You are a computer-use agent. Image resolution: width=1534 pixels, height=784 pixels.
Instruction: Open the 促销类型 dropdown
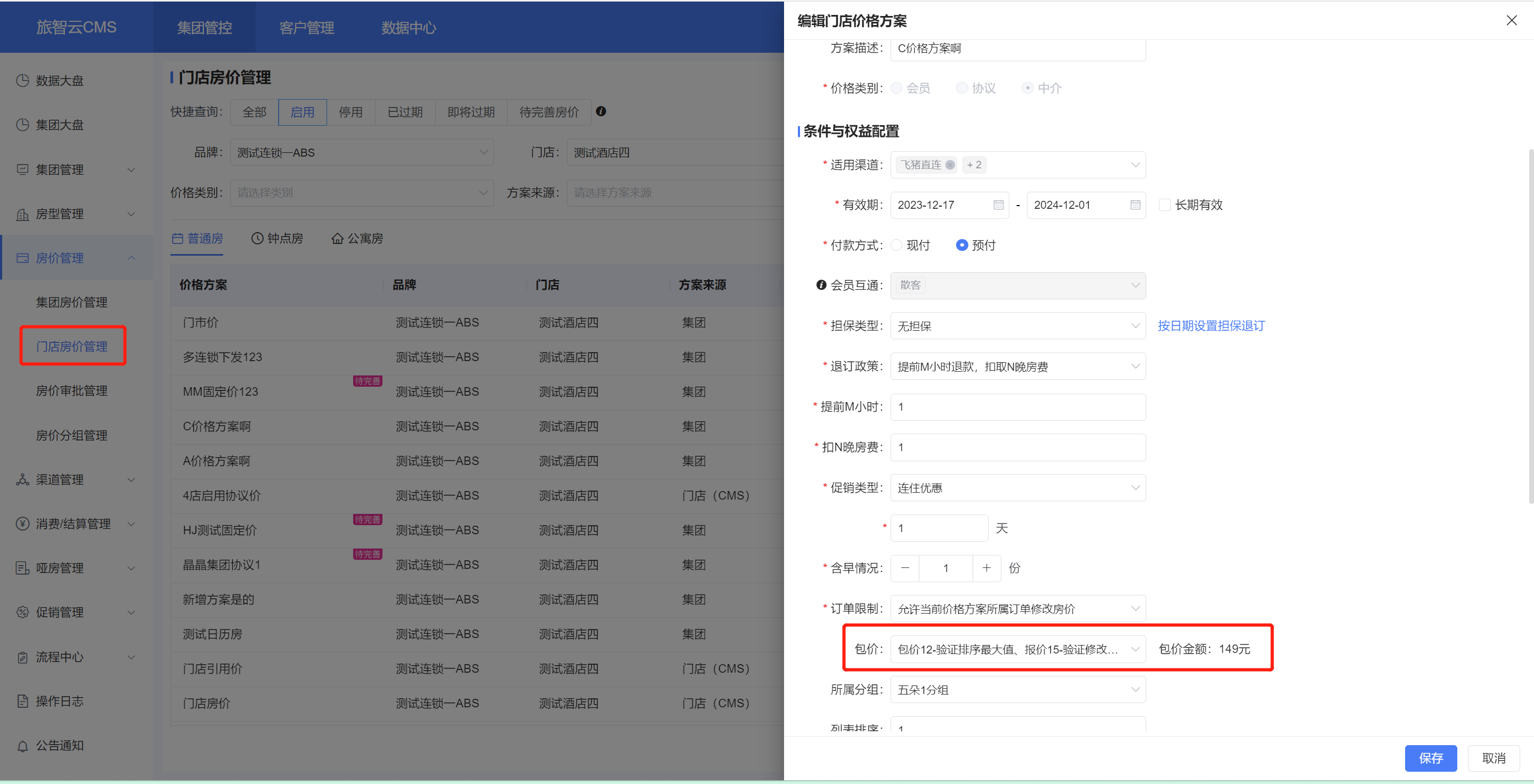(1018, 487)
